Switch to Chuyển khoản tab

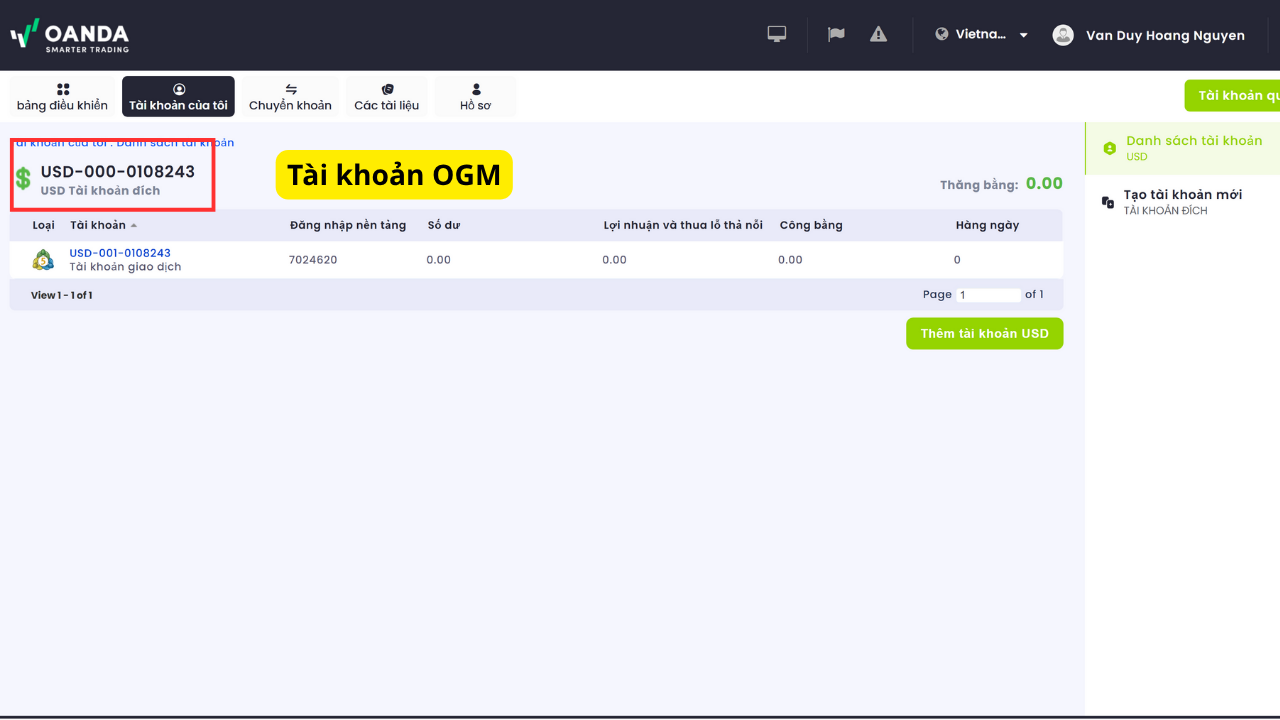(x=290, y=97)
